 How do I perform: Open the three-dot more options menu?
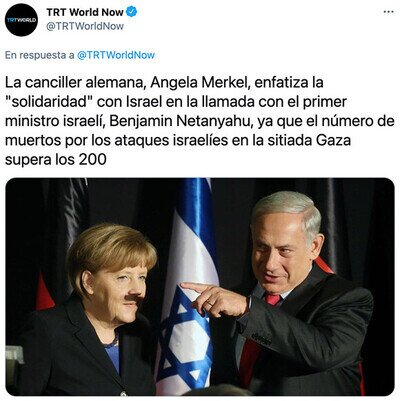[x=389, y=12]
